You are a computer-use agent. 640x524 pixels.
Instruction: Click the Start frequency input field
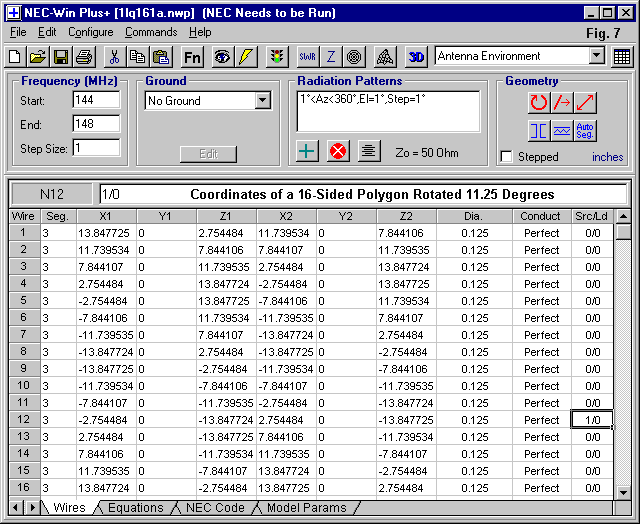pyautogui.click(x=96, y=100)
